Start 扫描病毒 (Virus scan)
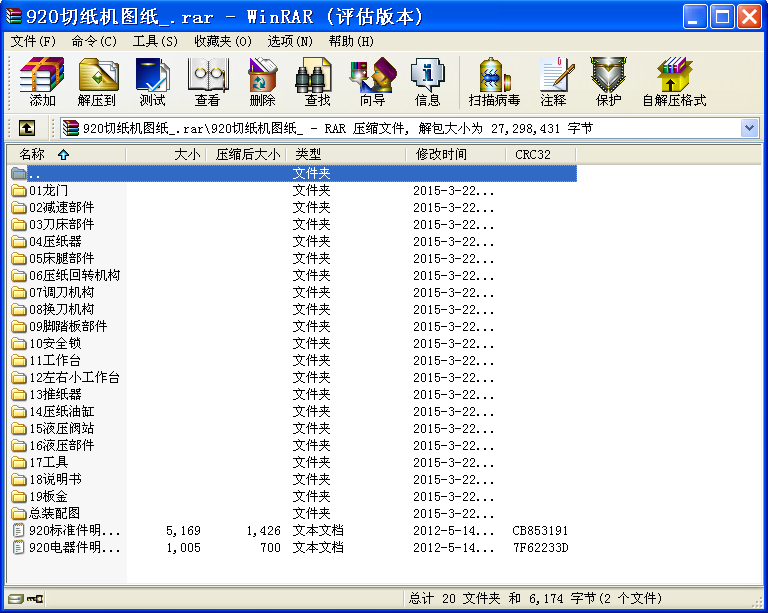768x613 pixels. [494, 81]
